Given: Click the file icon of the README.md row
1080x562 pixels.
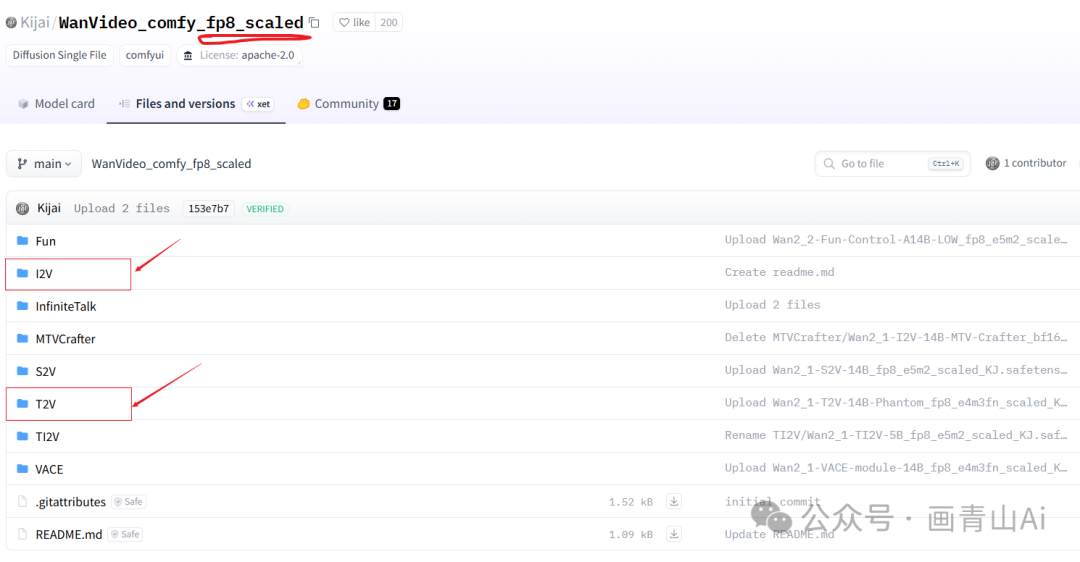Looking at the screenshot, I should tap(23, 534).
